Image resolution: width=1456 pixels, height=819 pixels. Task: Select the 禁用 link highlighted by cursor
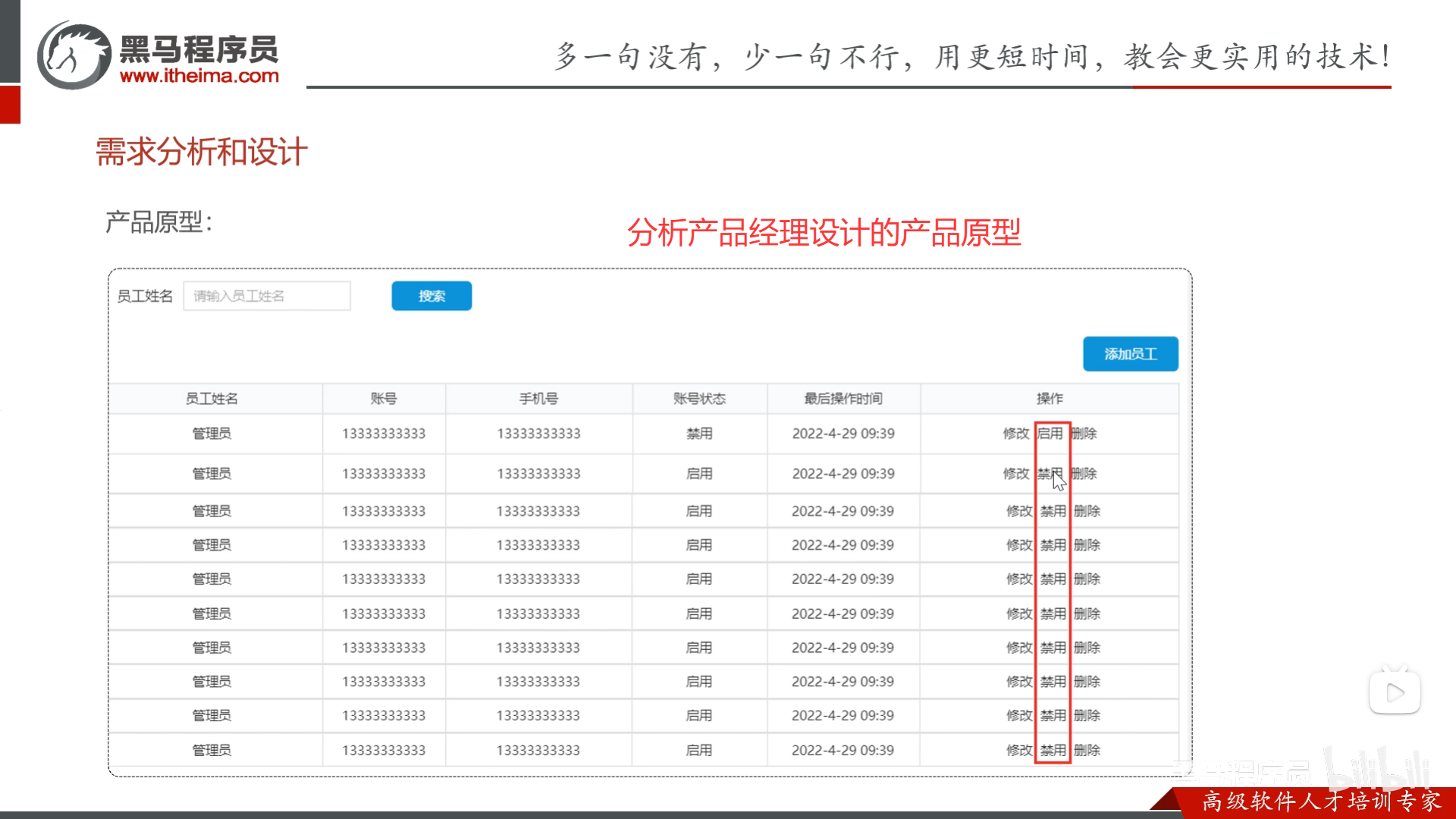pyautogui.click(x=1050, y=473)
